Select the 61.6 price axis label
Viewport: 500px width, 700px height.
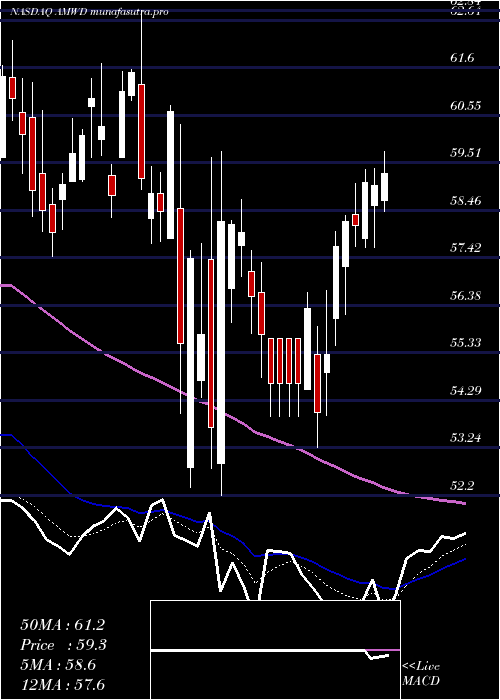point(462,58)
